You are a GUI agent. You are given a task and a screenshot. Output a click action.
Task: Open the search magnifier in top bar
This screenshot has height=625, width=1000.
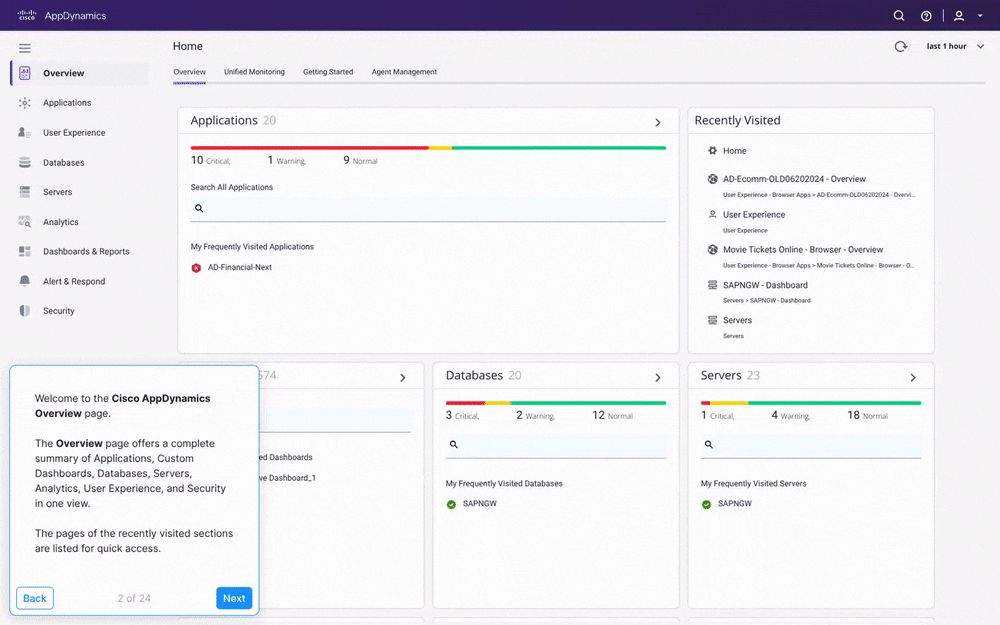(899, 15)
